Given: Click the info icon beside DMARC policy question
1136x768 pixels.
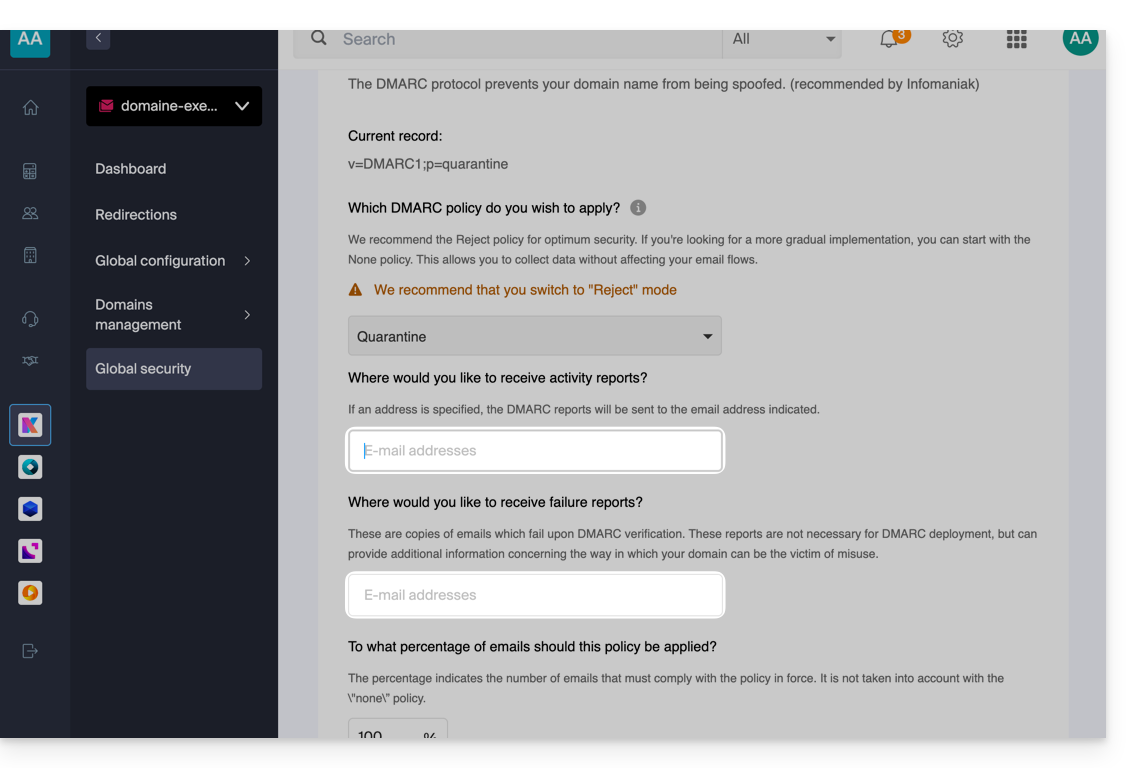Looking at the screenshot, I should 638,208.
